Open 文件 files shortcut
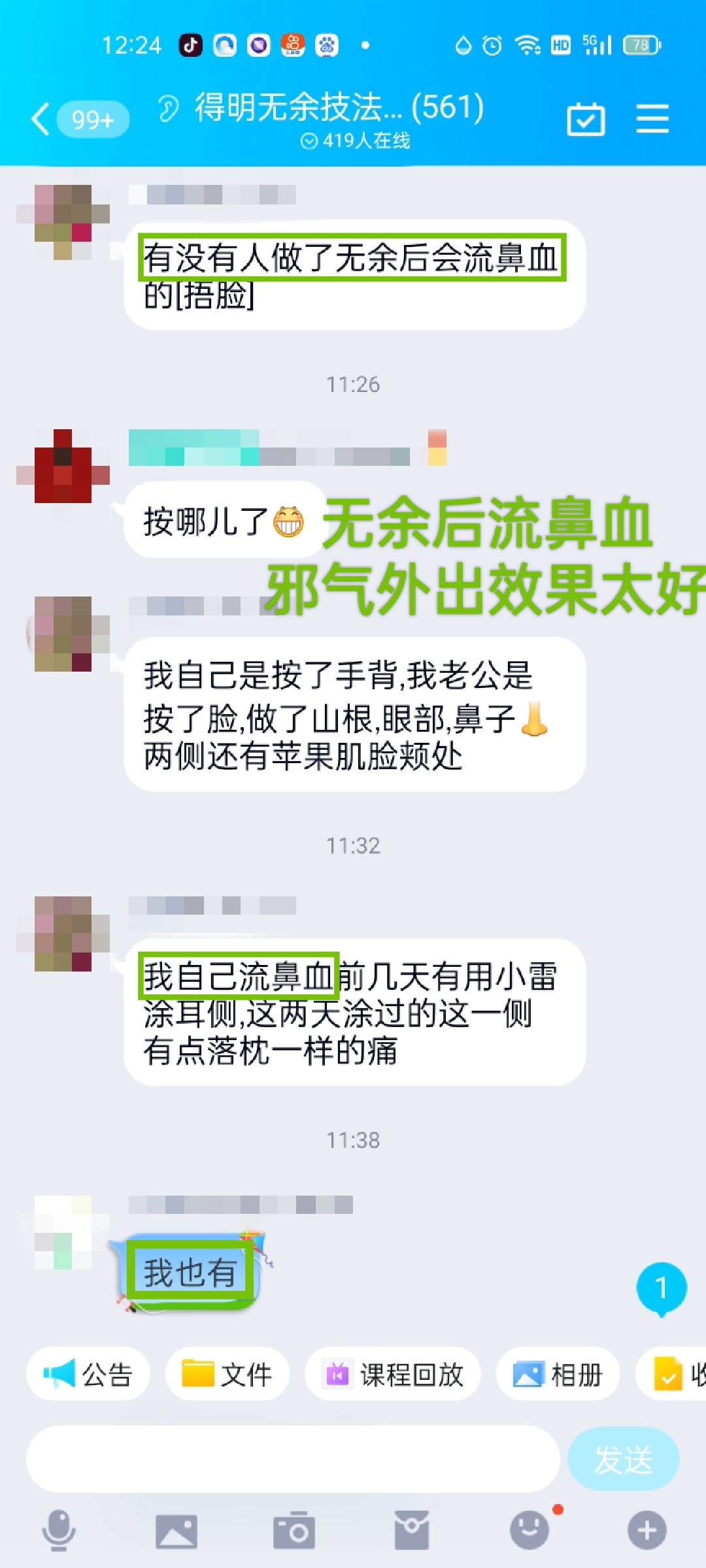Viewport: 706px width, 1568px height. (x=227, y=1375)
